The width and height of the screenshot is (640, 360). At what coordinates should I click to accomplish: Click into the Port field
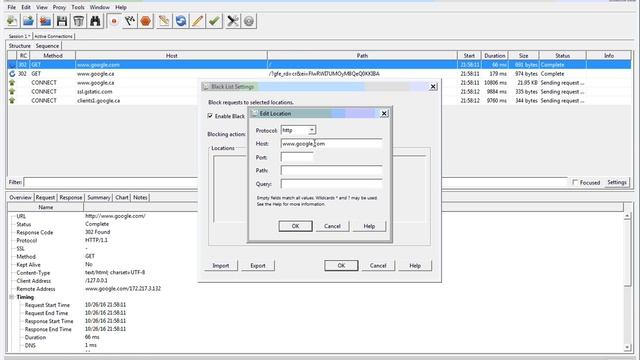coord(297,157)
